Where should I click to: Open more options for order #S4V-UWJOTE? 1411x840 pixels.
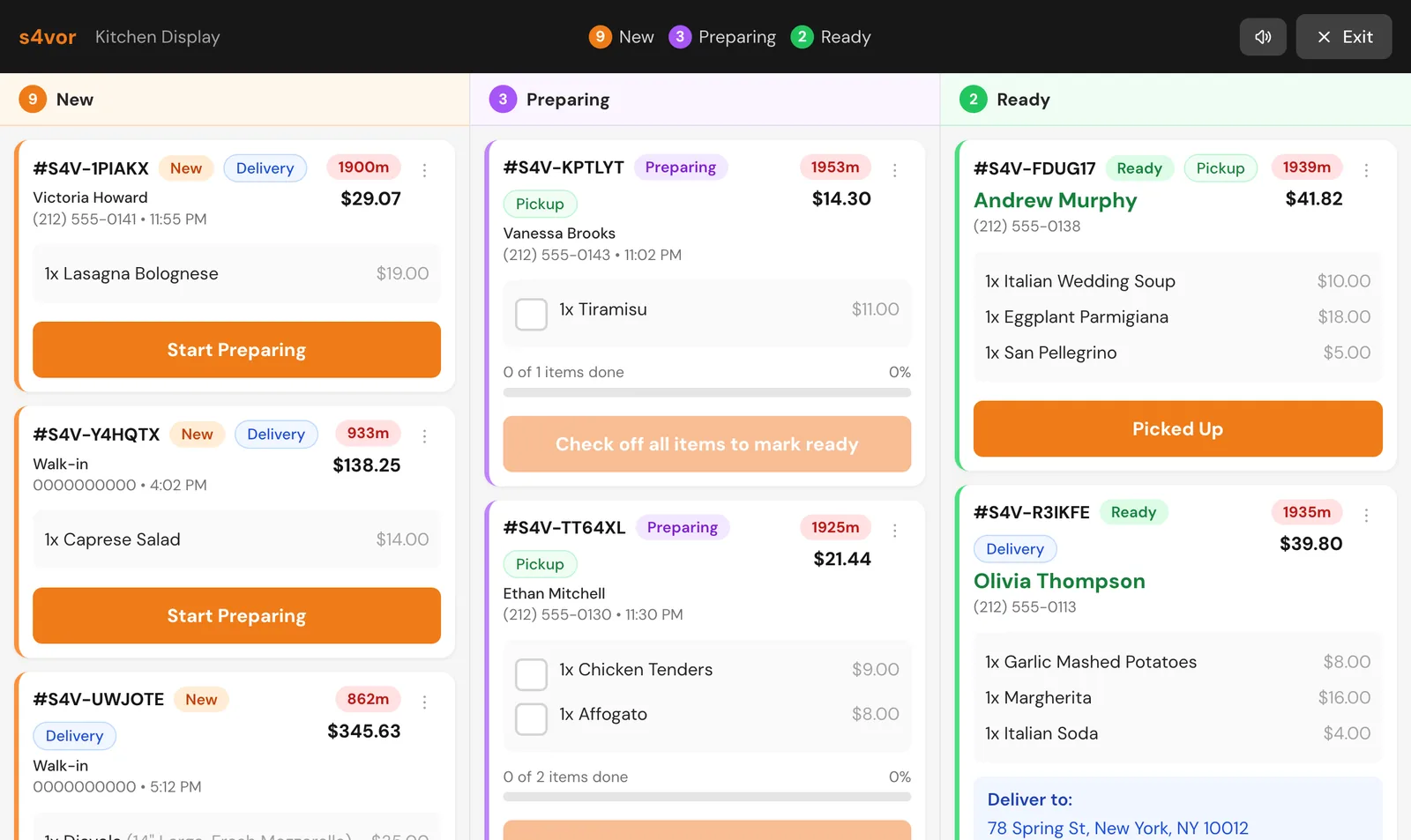424,702
